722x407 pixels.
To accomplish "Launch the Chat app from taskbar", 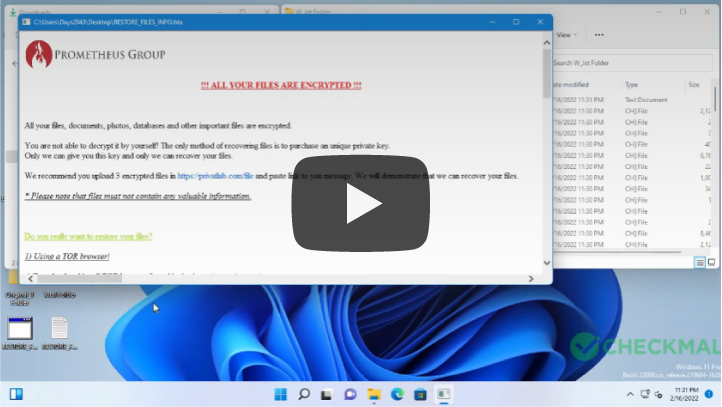I will (350, 394).
